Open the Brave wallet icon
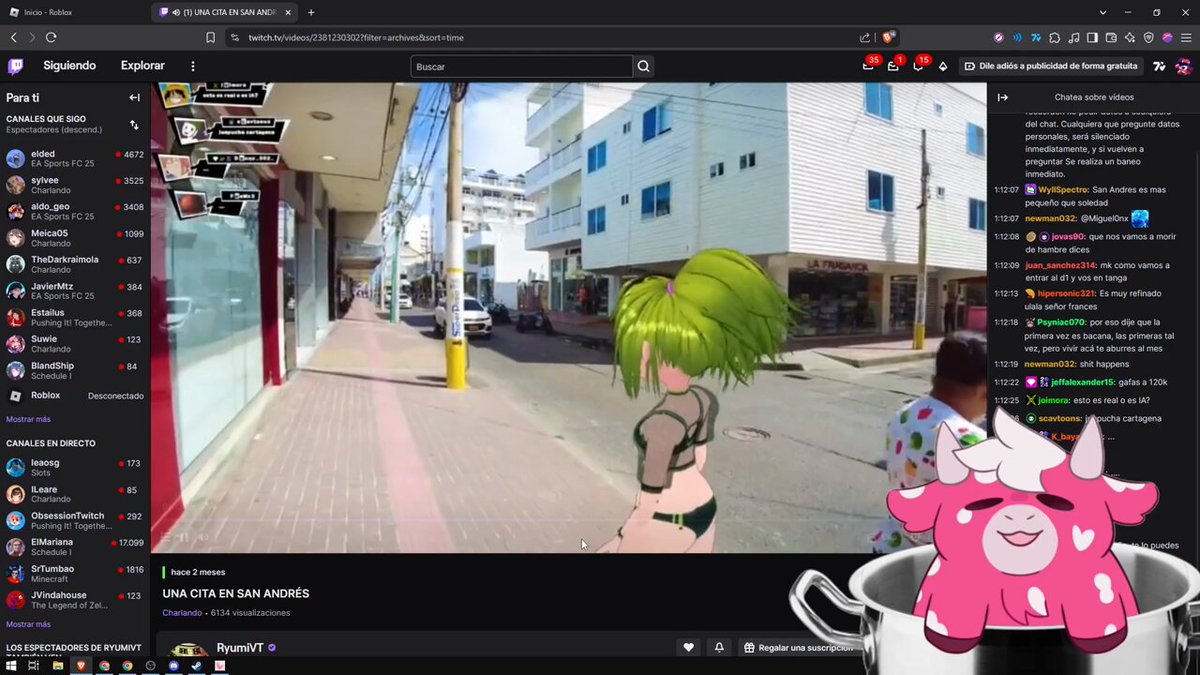 click(1110, 37)
